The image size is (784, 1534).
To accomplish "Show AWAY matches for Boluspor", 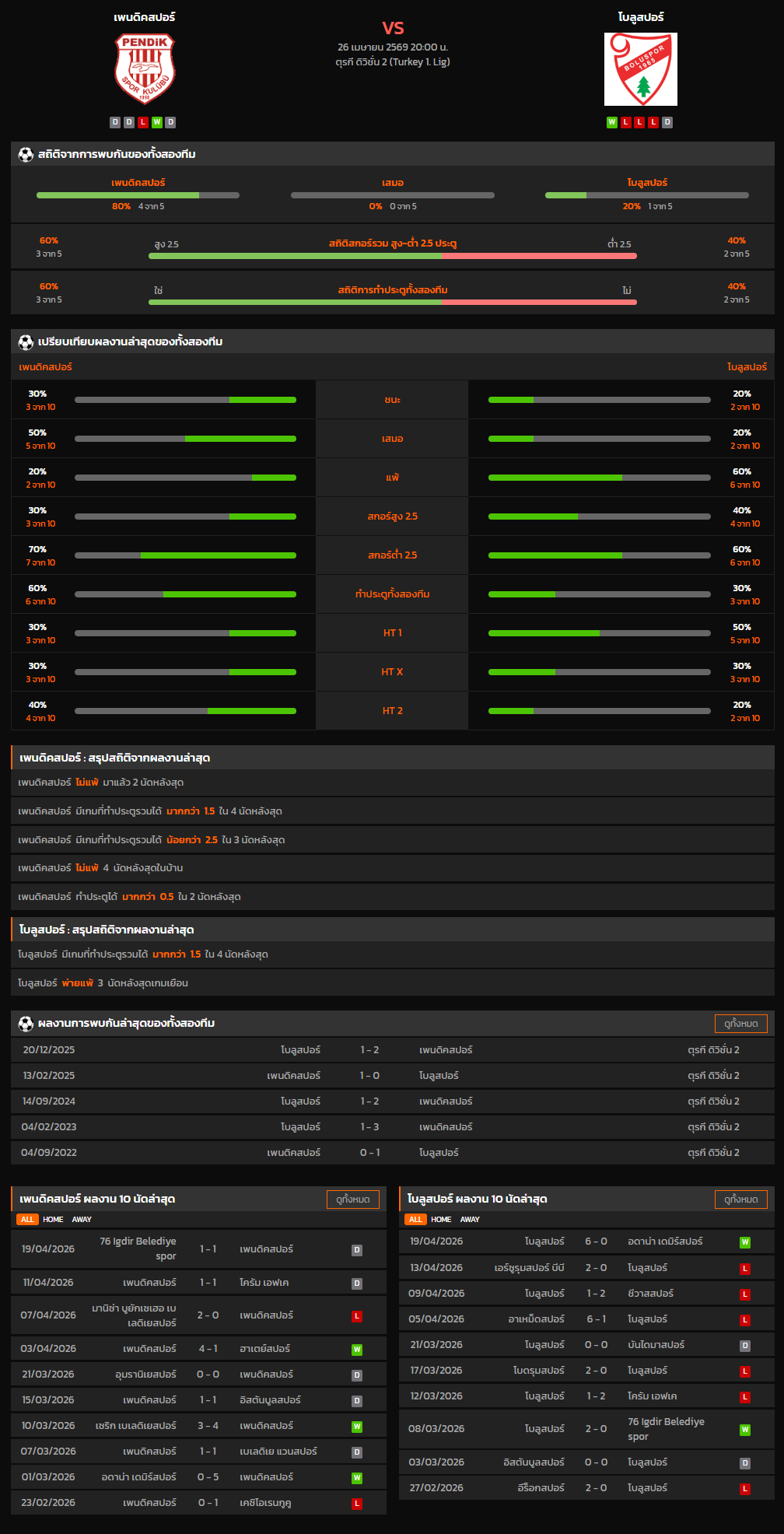I will point(470,1220).
